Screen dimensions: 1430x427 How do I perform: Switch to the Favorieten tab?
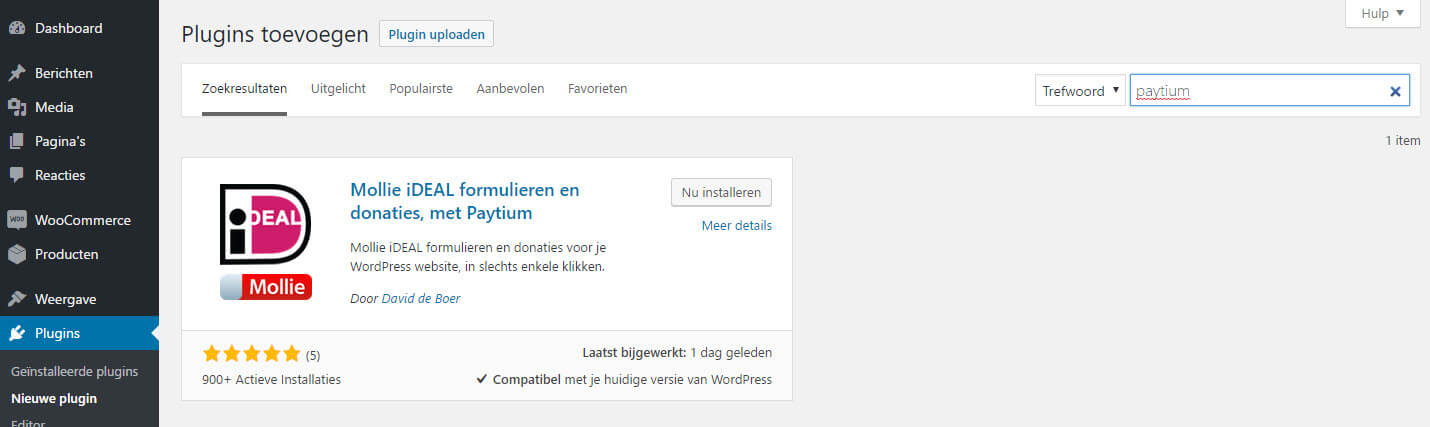point(597,89)
